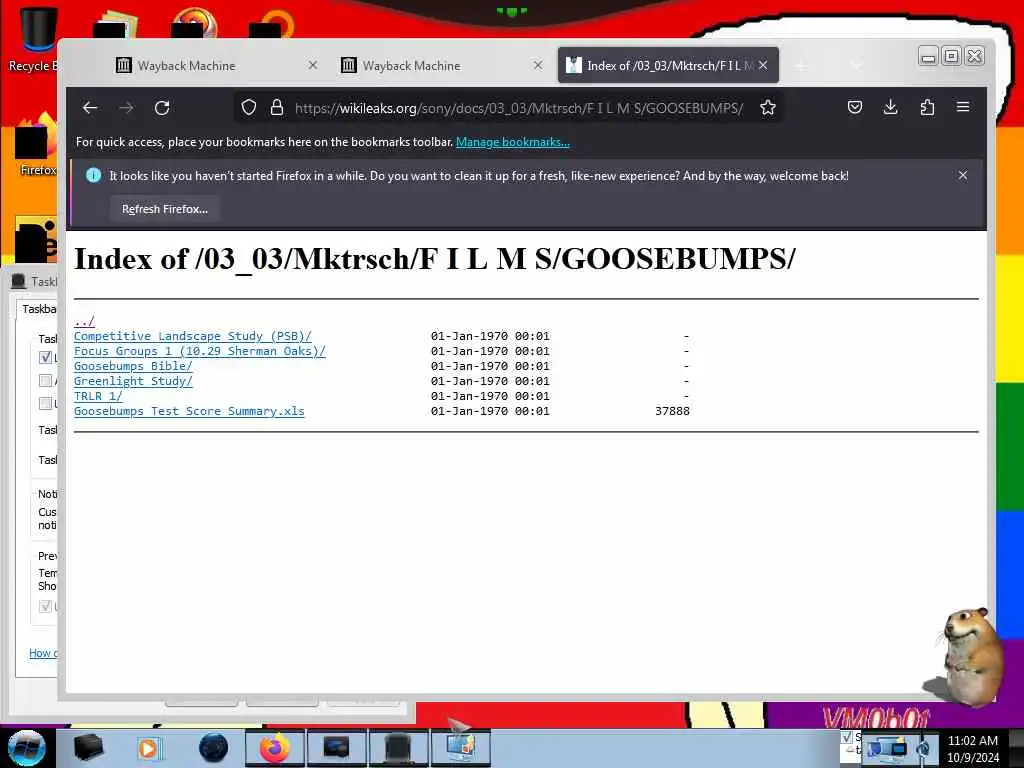The height and width of the screenshot is (768, 1024).
Task: Dismiss the Firefox refresh notification bar
Action: (963, 175)
